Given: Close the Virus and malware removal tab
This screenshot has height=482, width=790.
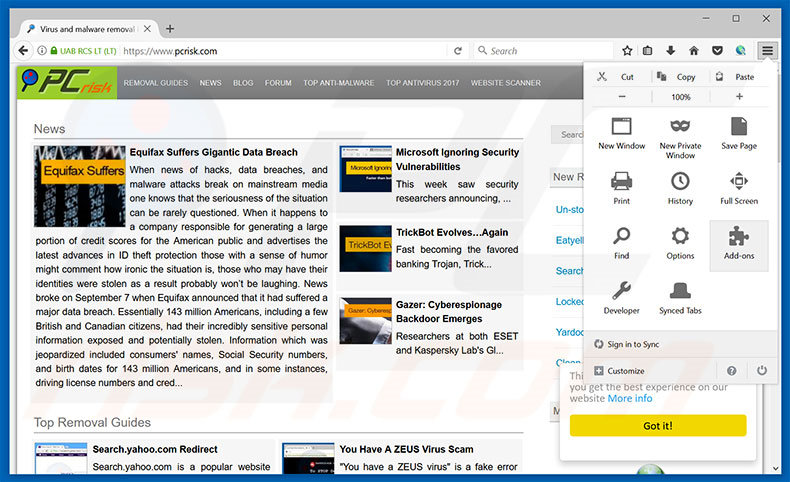Looking at the screenshot, I should (x=147, y=29).
